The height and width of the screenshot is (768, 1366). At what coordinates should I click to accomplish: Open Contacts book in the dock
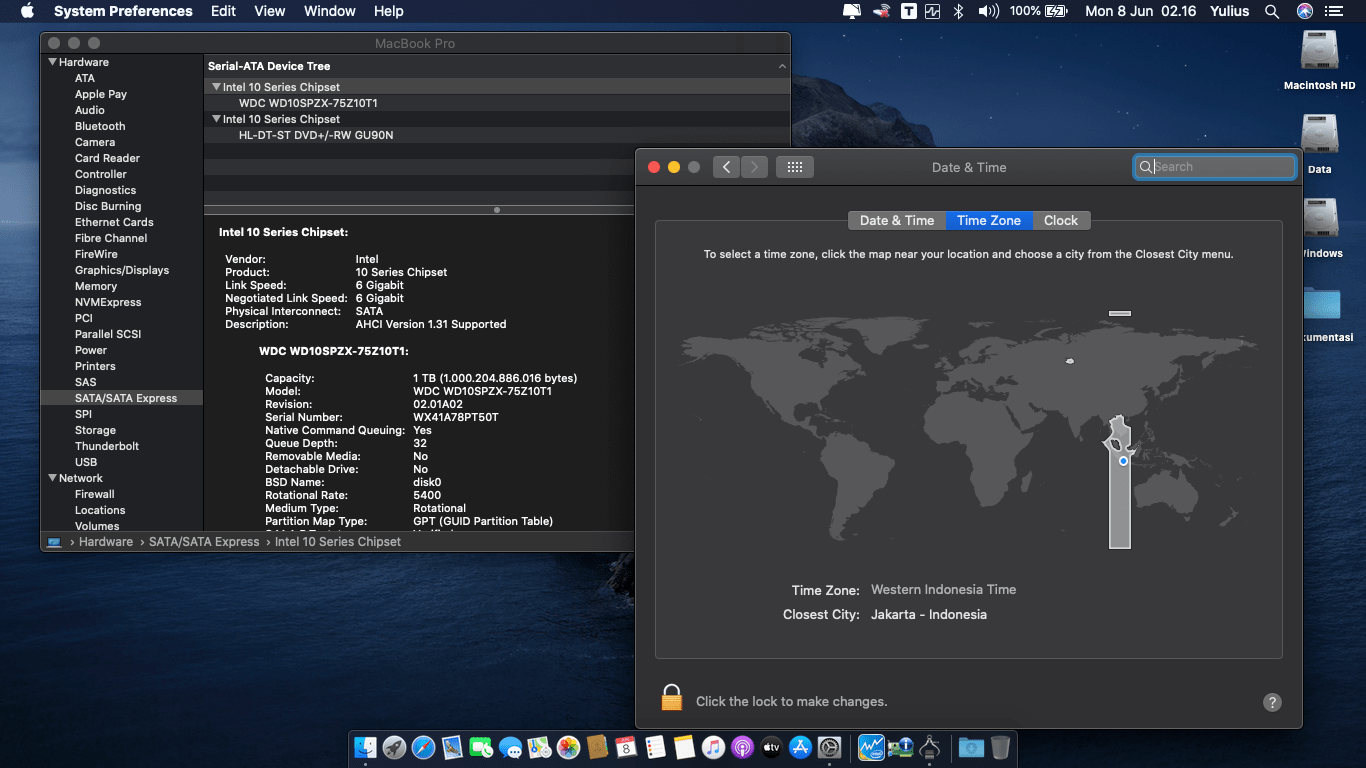pyautogui.click(x=598, y=747)
